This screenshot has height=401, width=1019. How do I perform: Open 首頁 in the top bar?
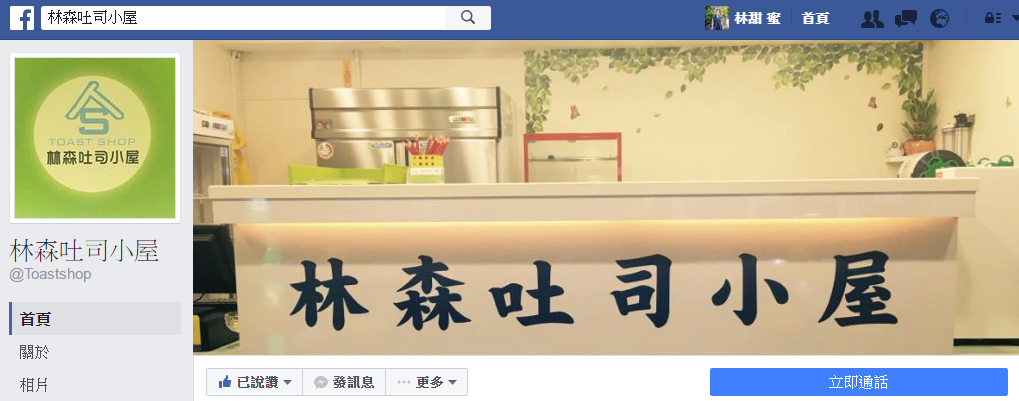(x=815, y=19)
